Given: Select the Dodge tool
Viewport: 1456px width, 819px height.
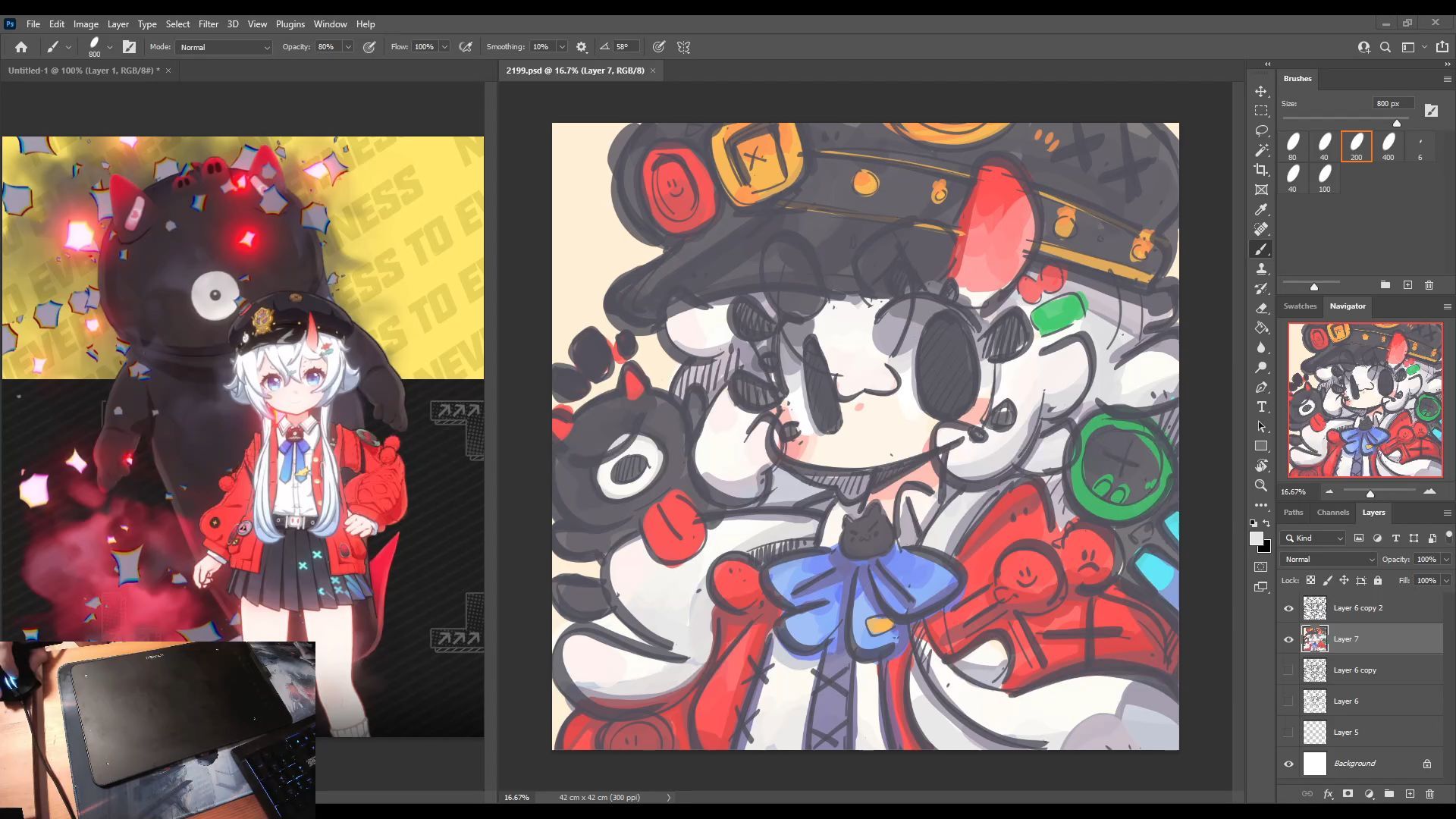Looking at the screenshot, I should tap(1261, 367).
